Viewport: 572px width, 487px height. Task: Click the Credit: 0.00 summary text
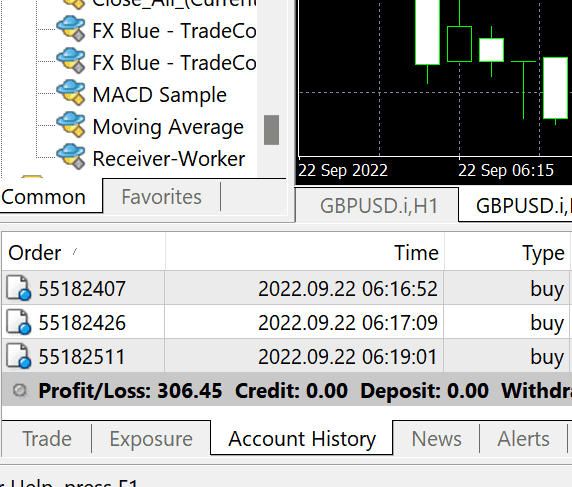coord(291,391)
